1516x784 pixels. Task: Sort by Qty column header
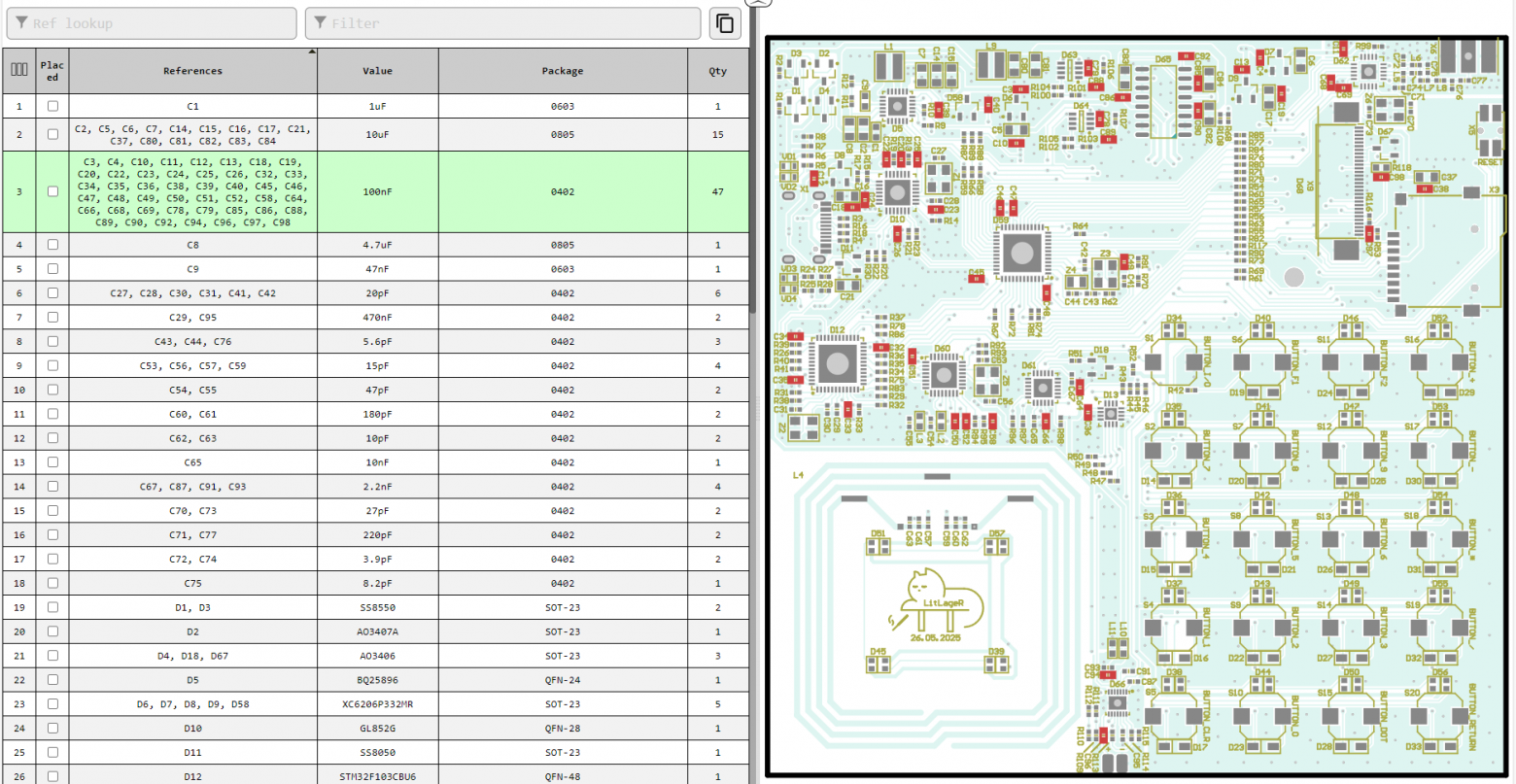pyautogui.click(x=718, y=71)
